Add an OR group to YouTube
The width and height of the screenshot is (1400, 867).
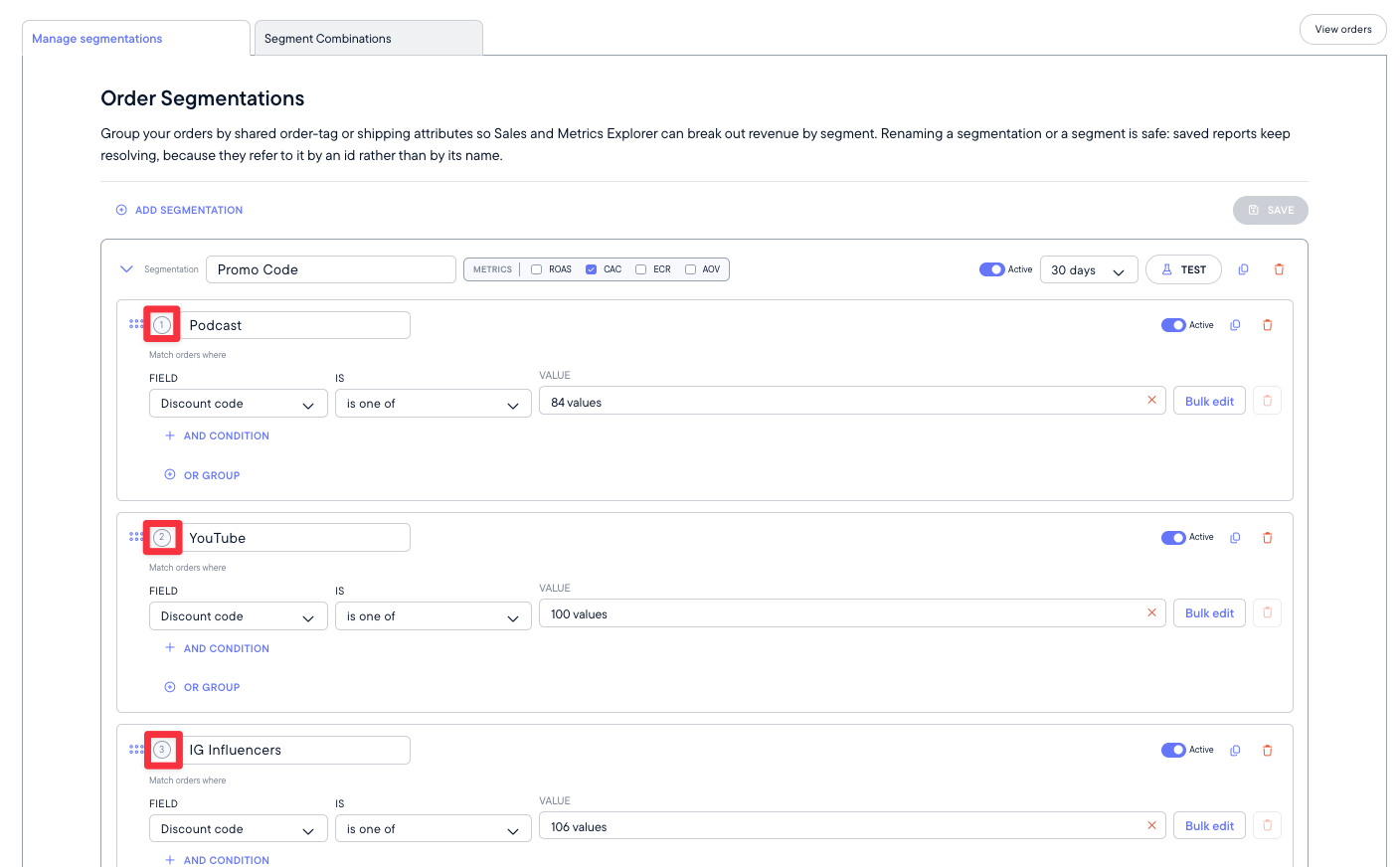(x=202, y=687)
